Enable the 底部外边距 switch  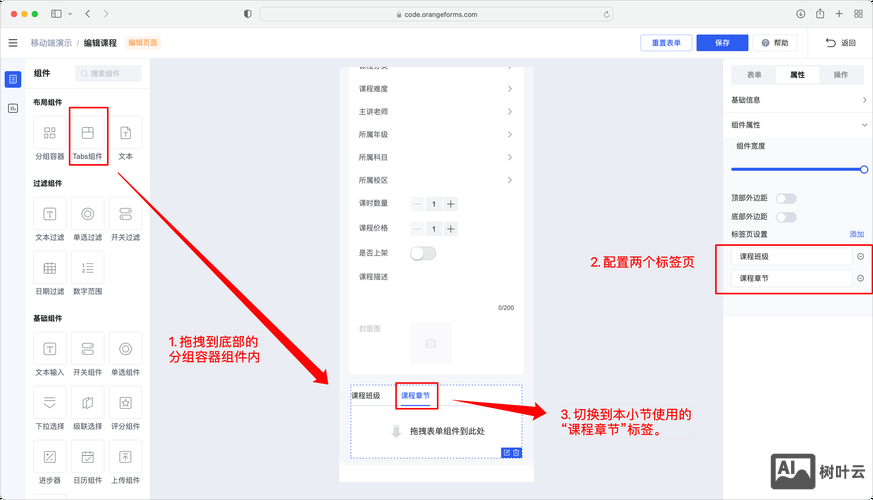[786, 217]
